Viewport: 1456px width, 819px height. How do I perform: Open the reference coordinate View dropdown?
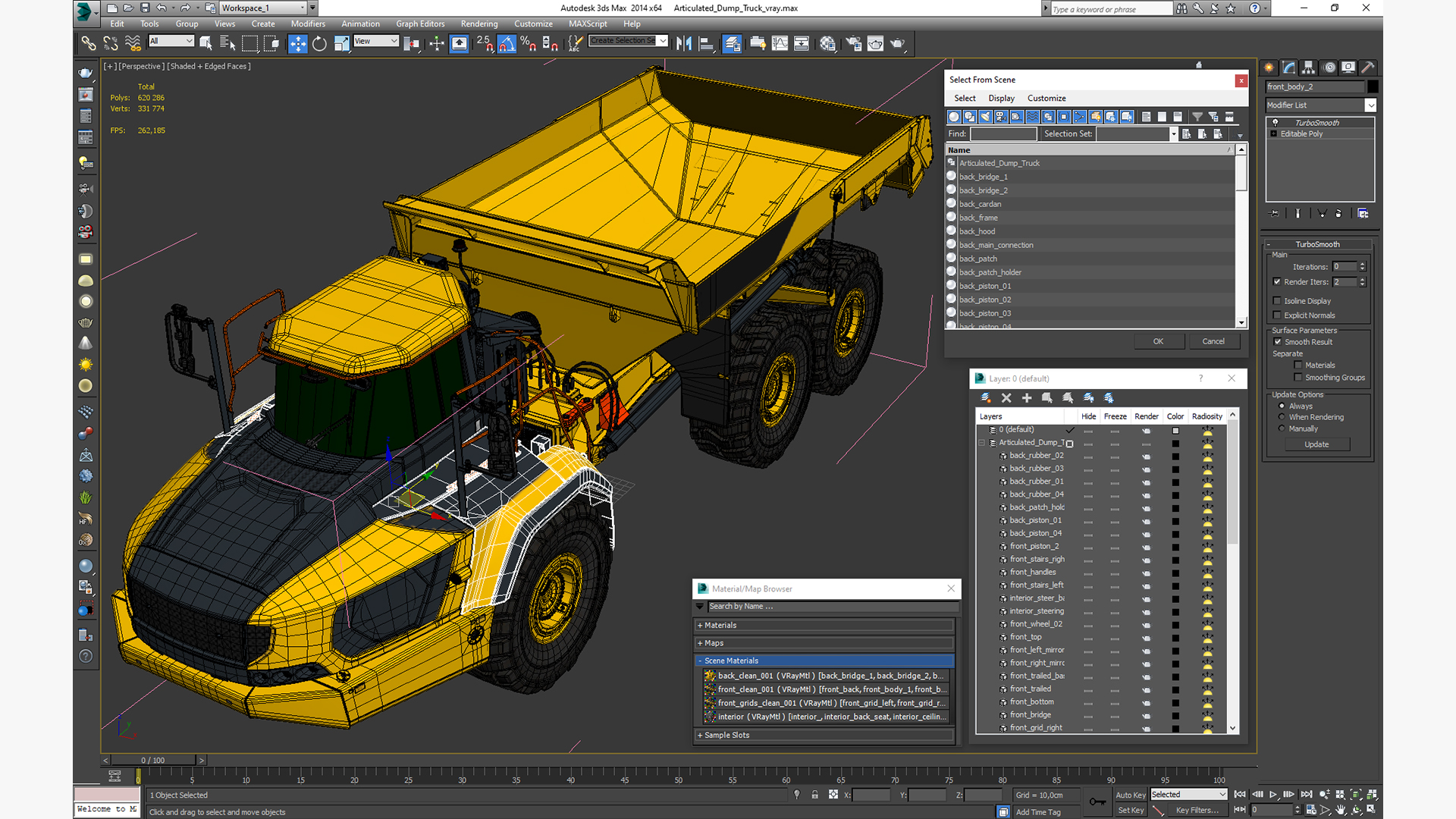[x=376, y=41]
